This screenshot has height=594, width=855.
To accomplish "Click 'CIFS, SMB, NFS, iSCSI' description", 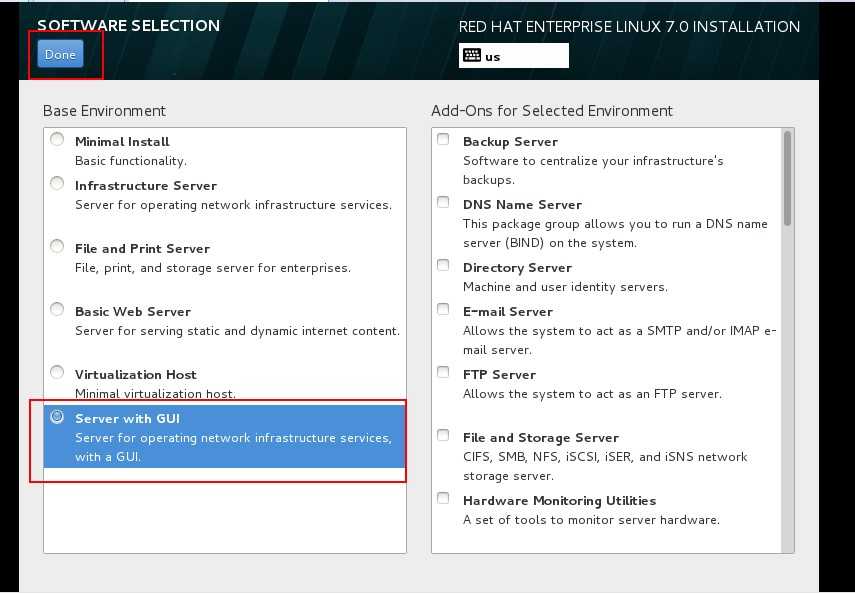I will click(605, 466).
